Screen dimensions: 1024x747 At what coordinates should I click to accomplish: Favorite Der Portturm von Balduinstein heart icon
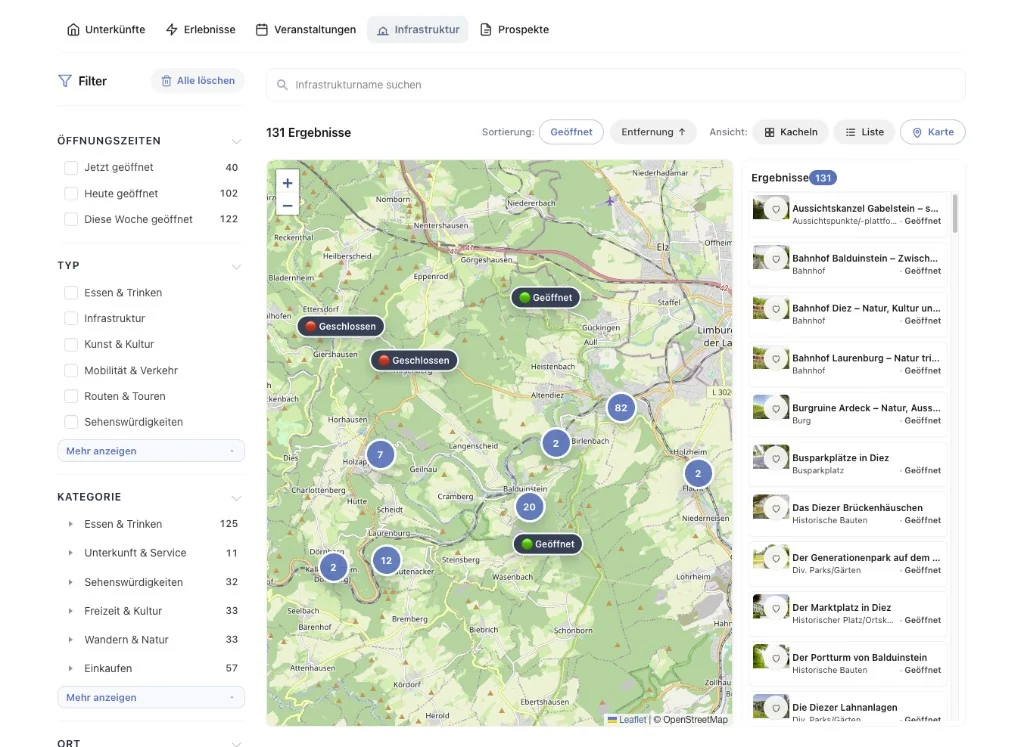tap(776, 658)
